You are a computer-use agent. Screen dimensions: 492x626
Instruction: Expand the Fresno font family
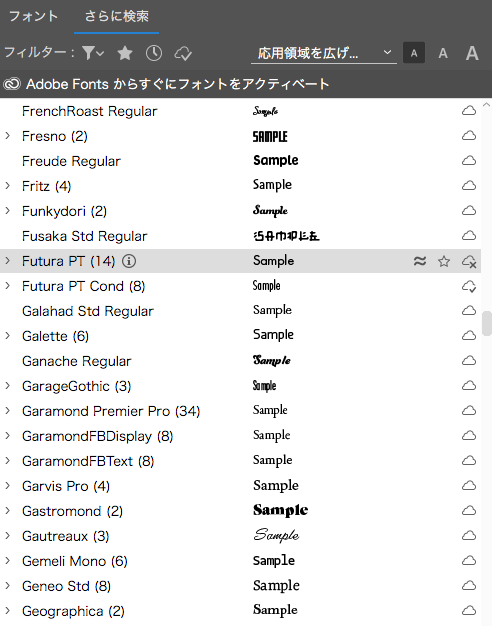8,136
